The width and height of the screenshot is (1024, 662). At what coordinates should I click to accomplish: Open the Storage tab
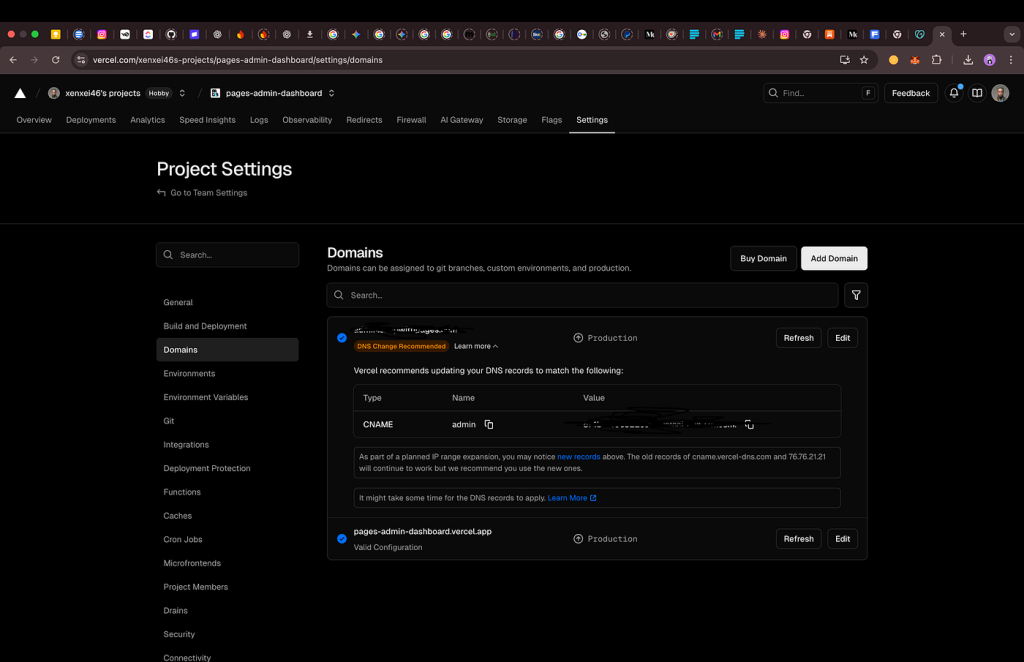(512, 120)
